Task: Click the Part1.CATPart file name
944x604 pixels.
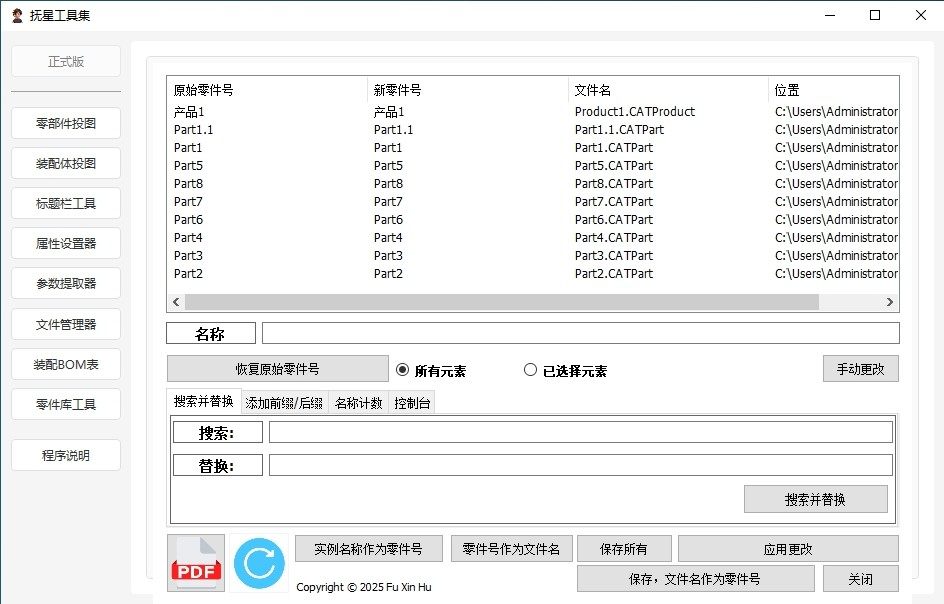Action: pyautogui.click(x=614, y=148)
